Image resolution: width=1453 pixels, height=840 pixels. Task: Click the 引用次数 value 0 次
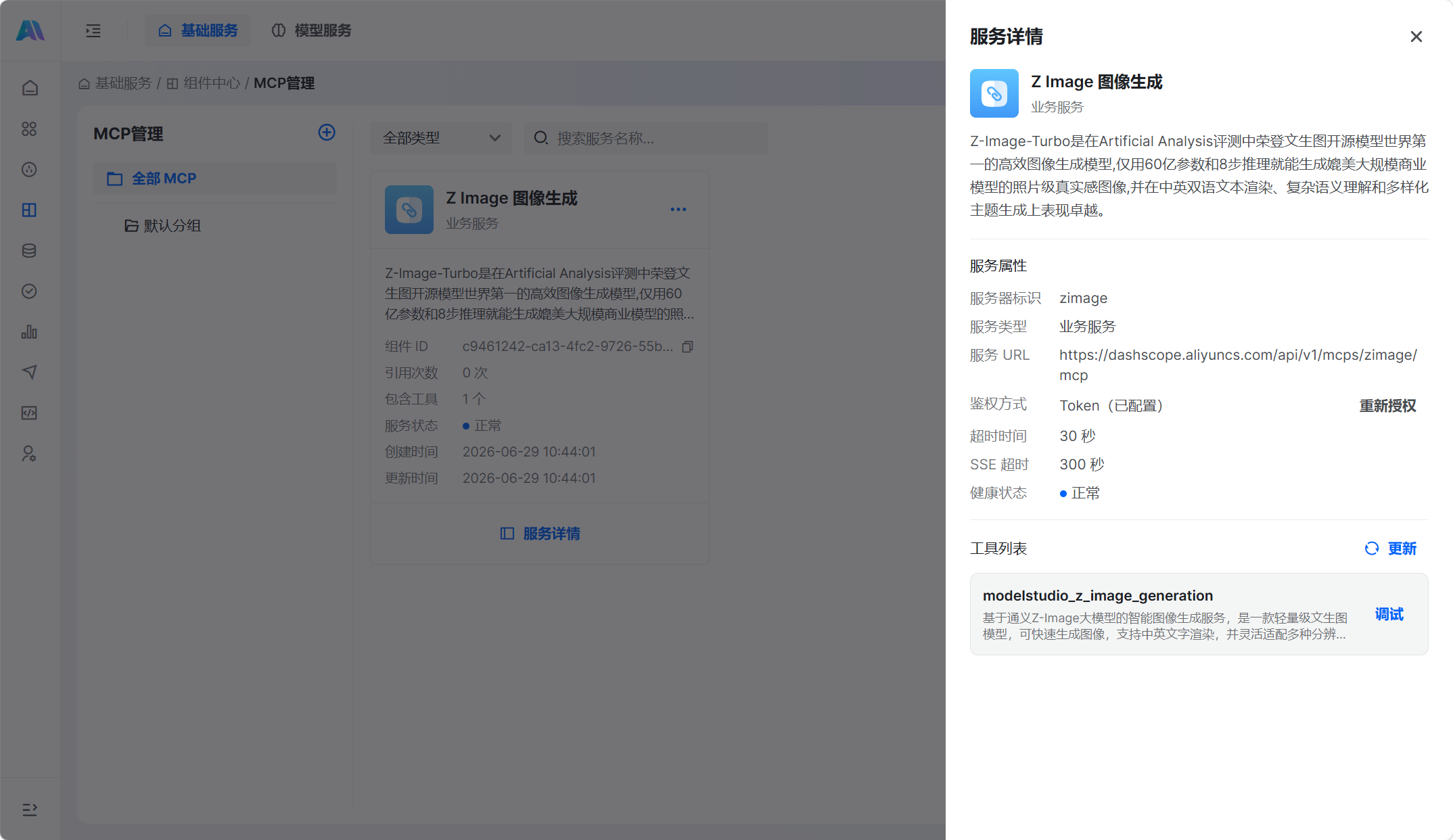click(x=475, y=373)
